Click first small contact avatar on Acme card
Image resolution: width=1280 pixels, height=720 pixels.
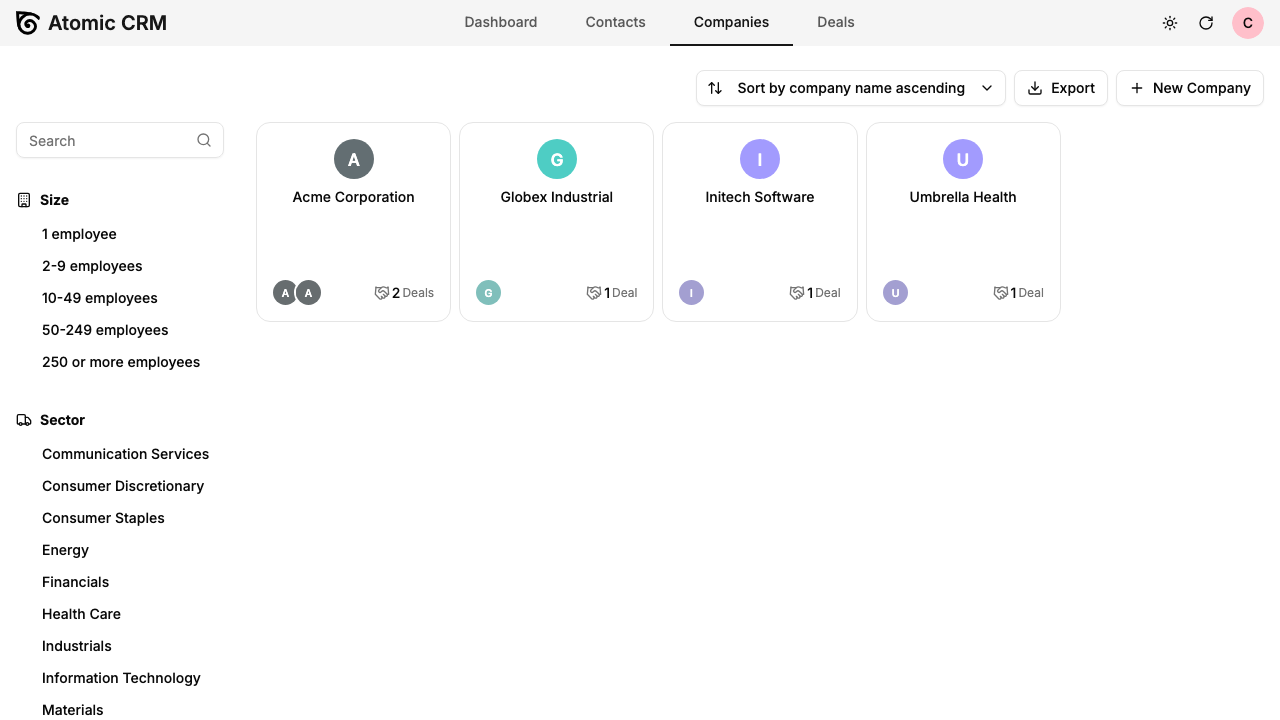[285, 293]
